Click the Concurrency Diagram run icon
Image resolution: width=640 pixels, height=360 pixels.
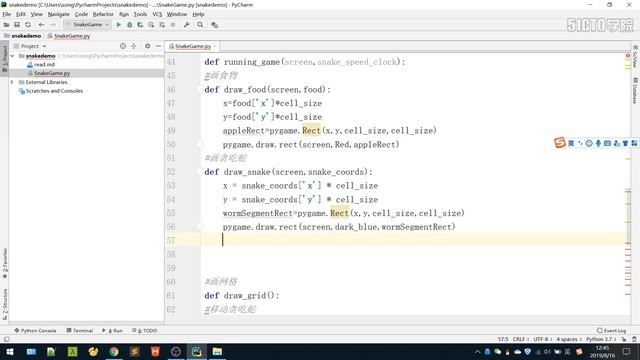tap(162, 25)
